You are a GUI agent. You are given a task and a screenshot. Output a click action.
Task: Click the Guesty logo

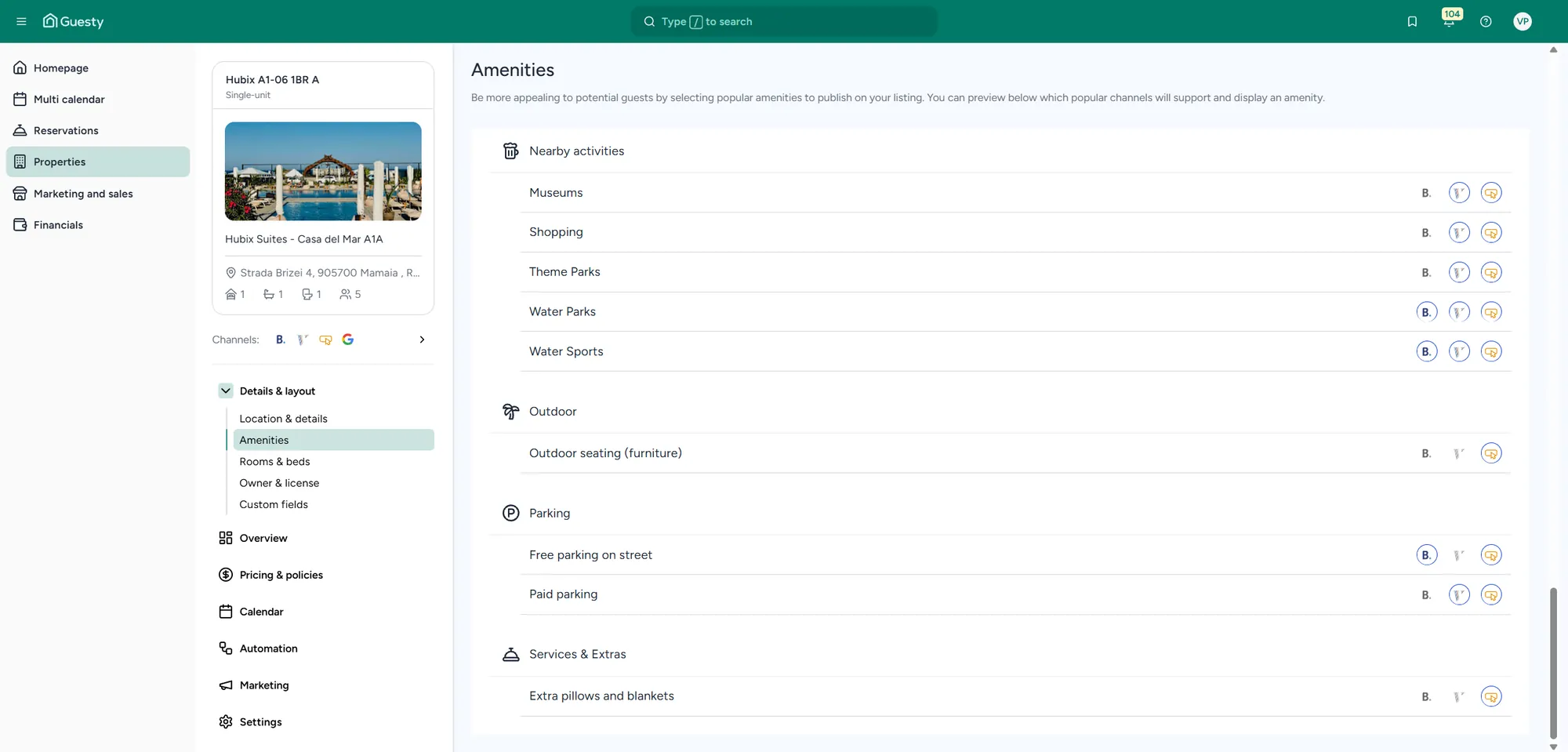[x=73, y=21]
